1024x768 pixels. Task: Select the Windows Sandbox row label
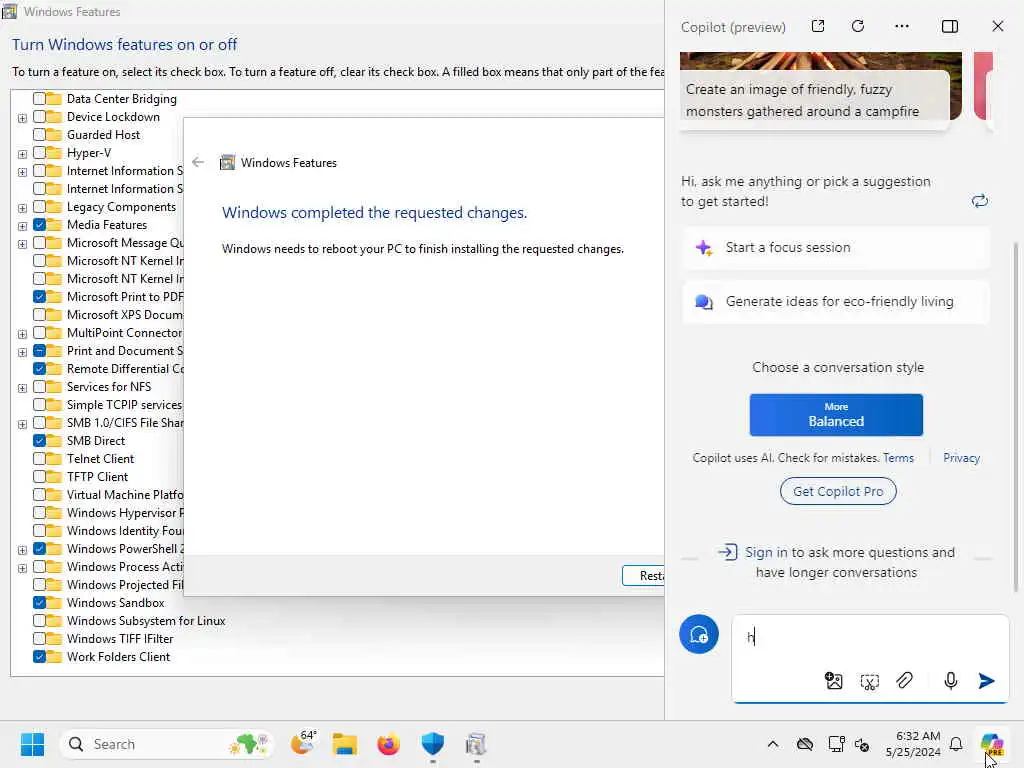[116, 603]
